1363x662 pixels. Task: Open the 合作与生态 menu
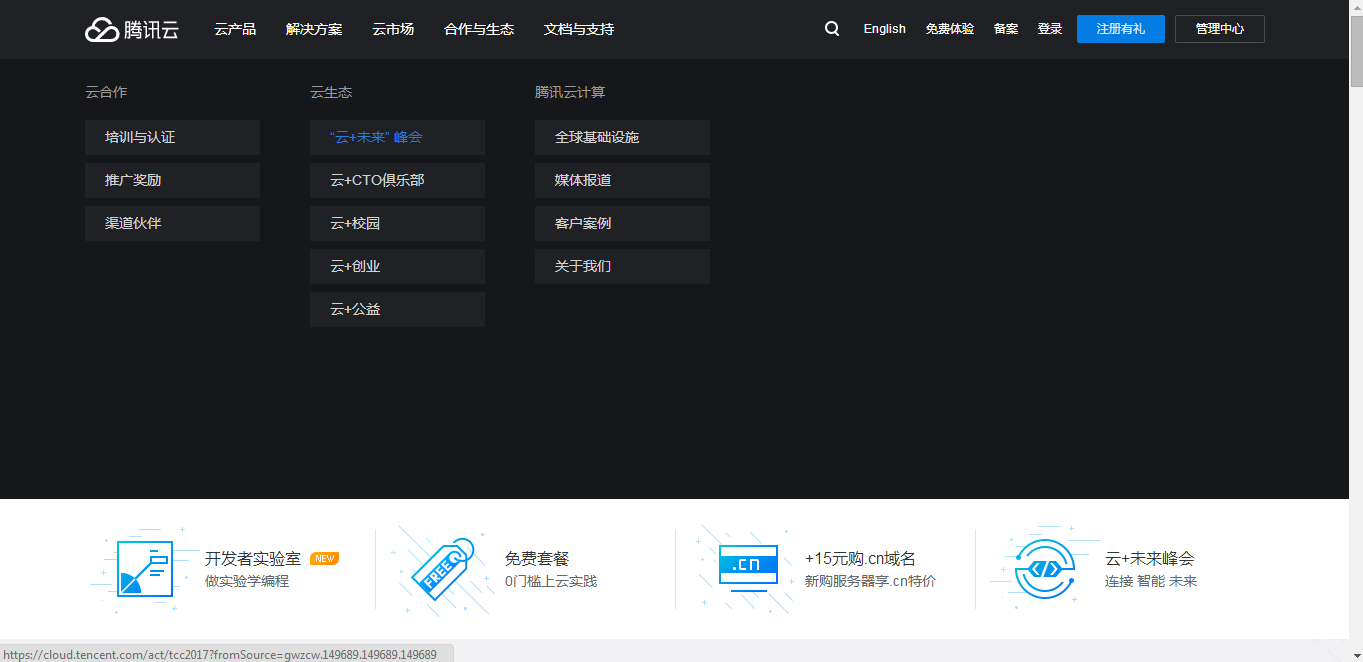click(479, 29)
